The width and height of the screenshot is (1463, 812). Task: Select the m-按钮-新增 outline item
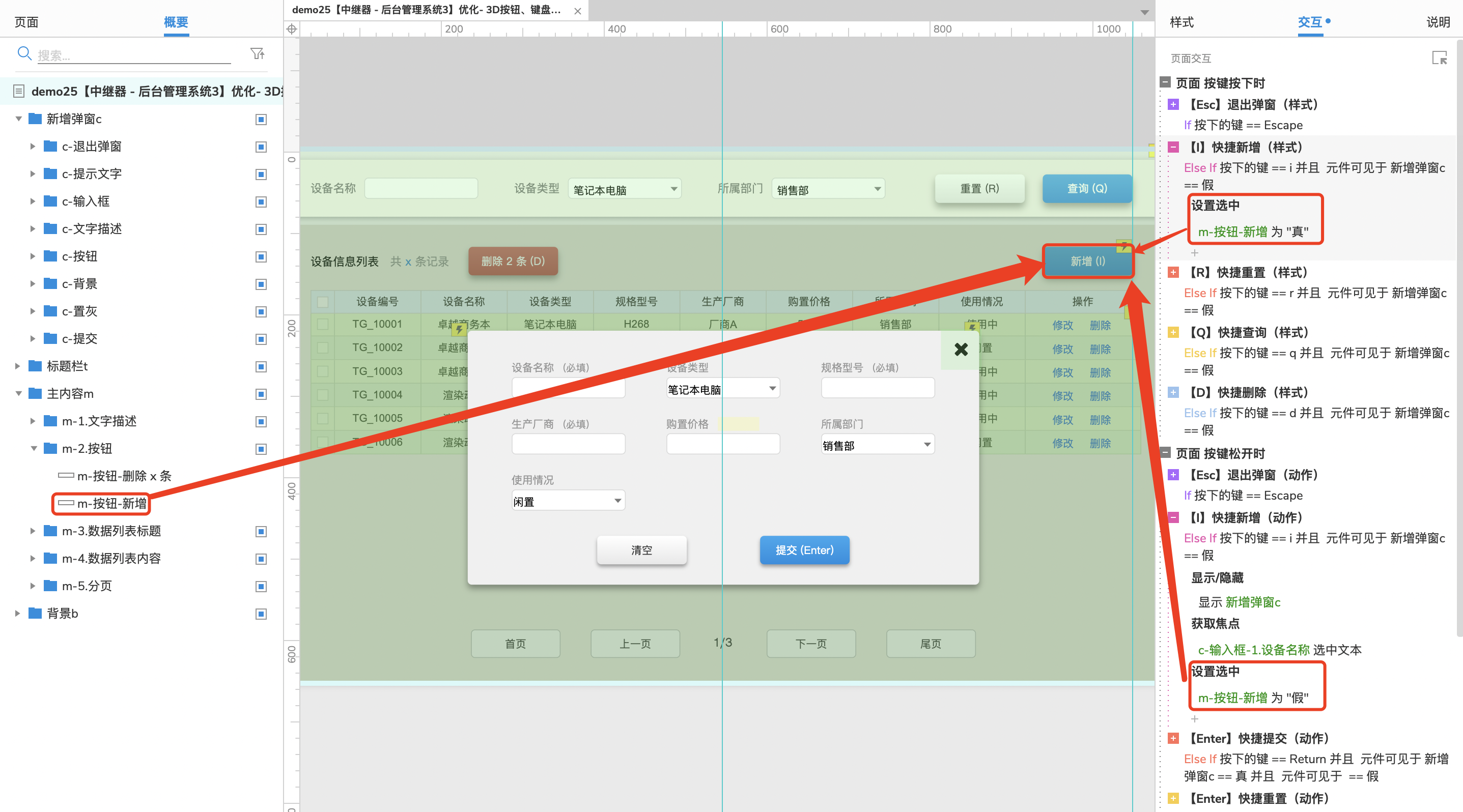coord(111,503)
